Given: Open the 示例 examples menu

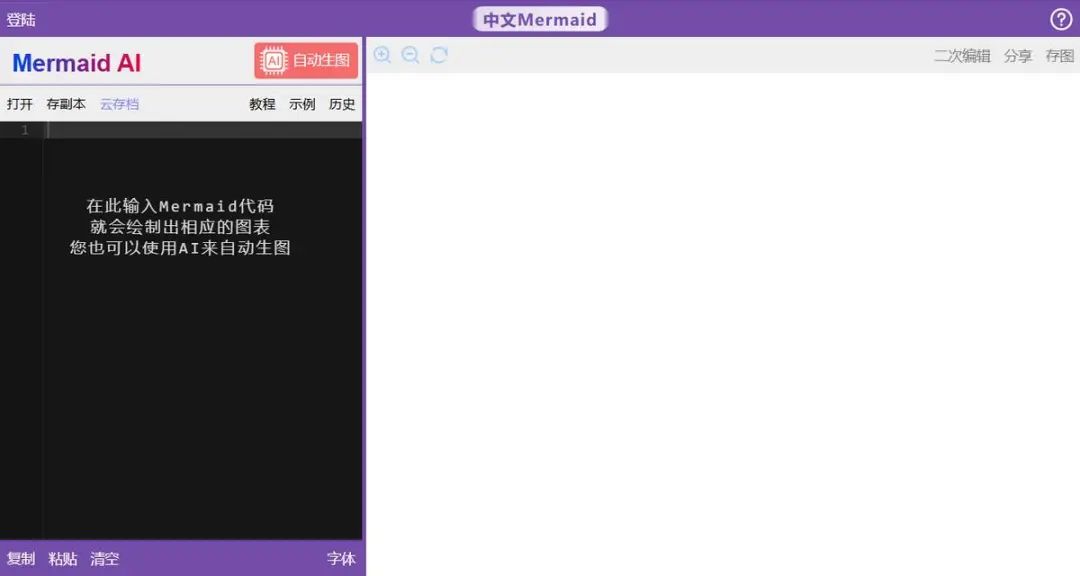Looking at the screenshot, I should pyautogui.click(x=302, y=104).
